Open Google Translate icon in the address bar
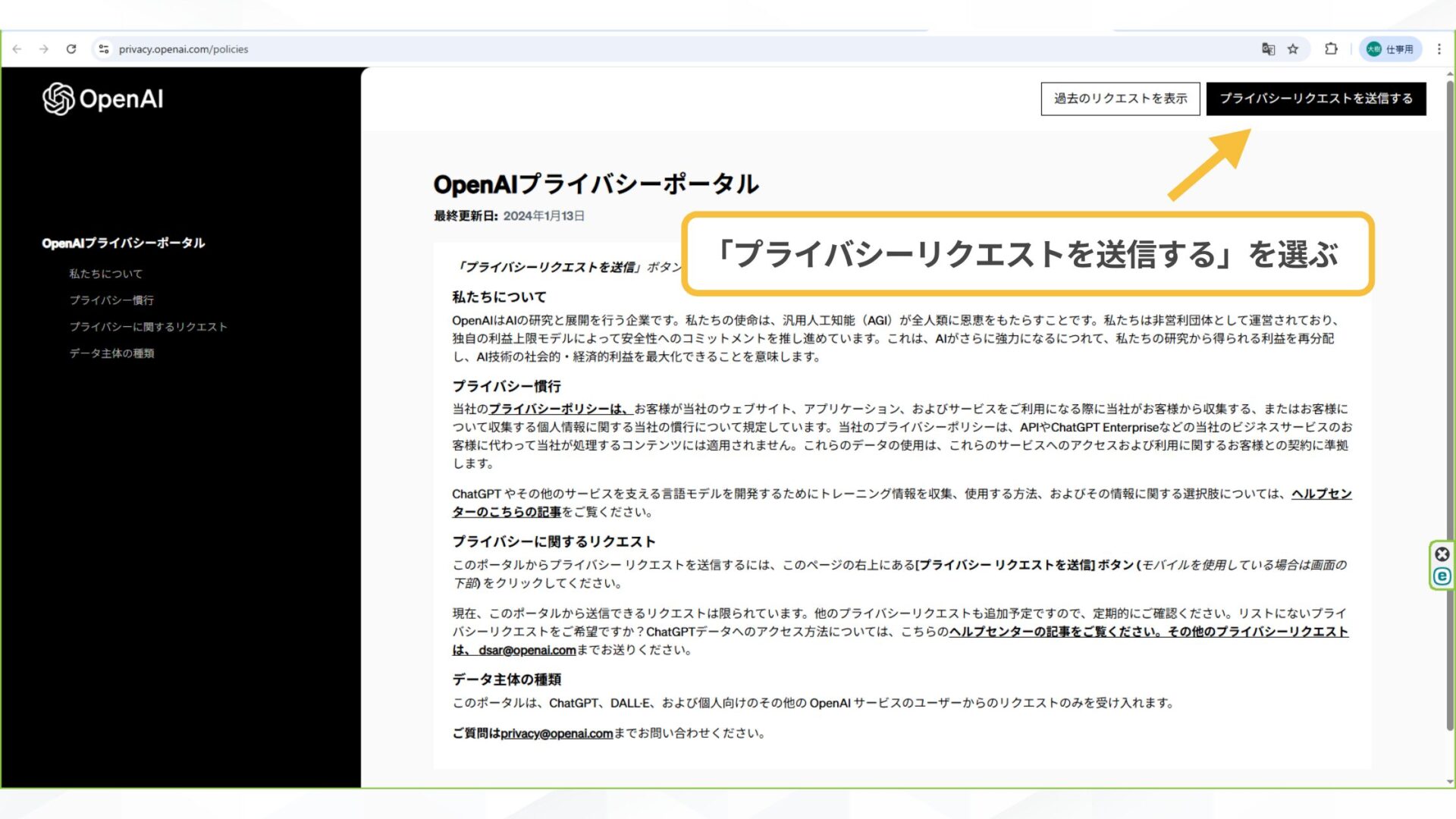The height and width of the screenshot is (819, 1456). click(1267, 49)
